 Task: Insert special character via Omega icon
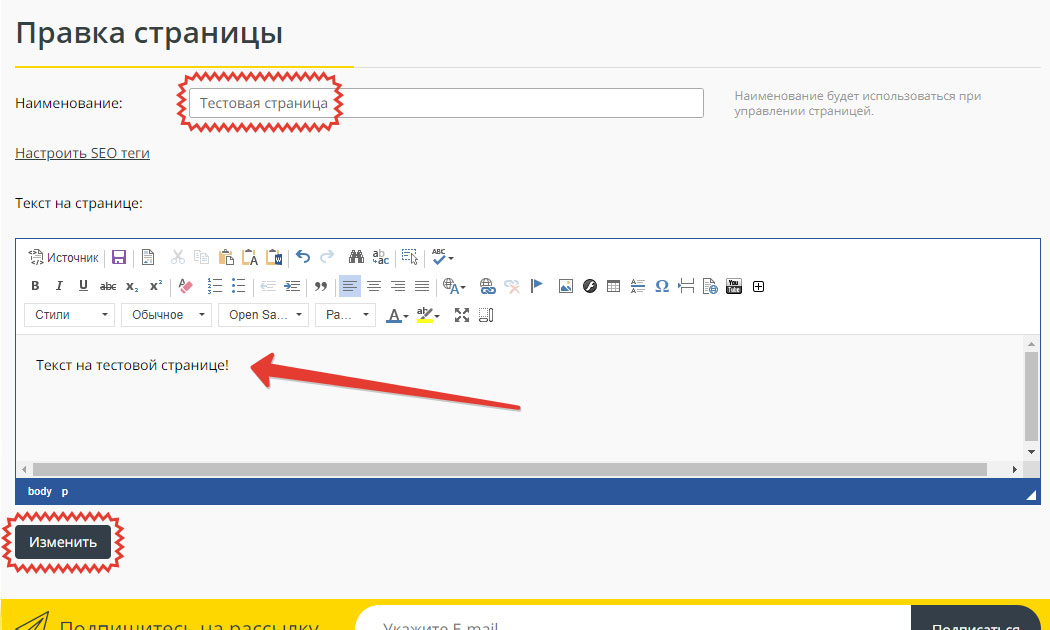point(661,287)
